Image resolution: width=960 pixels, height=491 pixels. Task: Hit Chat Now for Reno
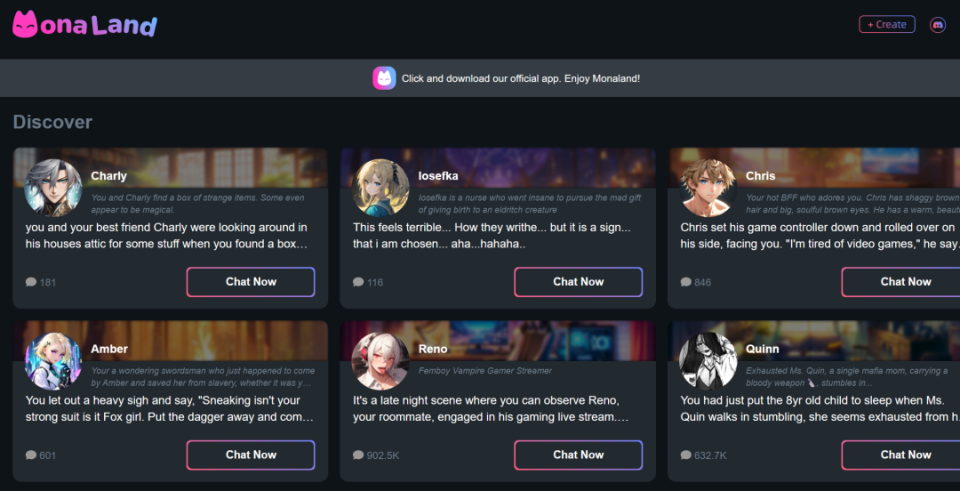[578, 455]
